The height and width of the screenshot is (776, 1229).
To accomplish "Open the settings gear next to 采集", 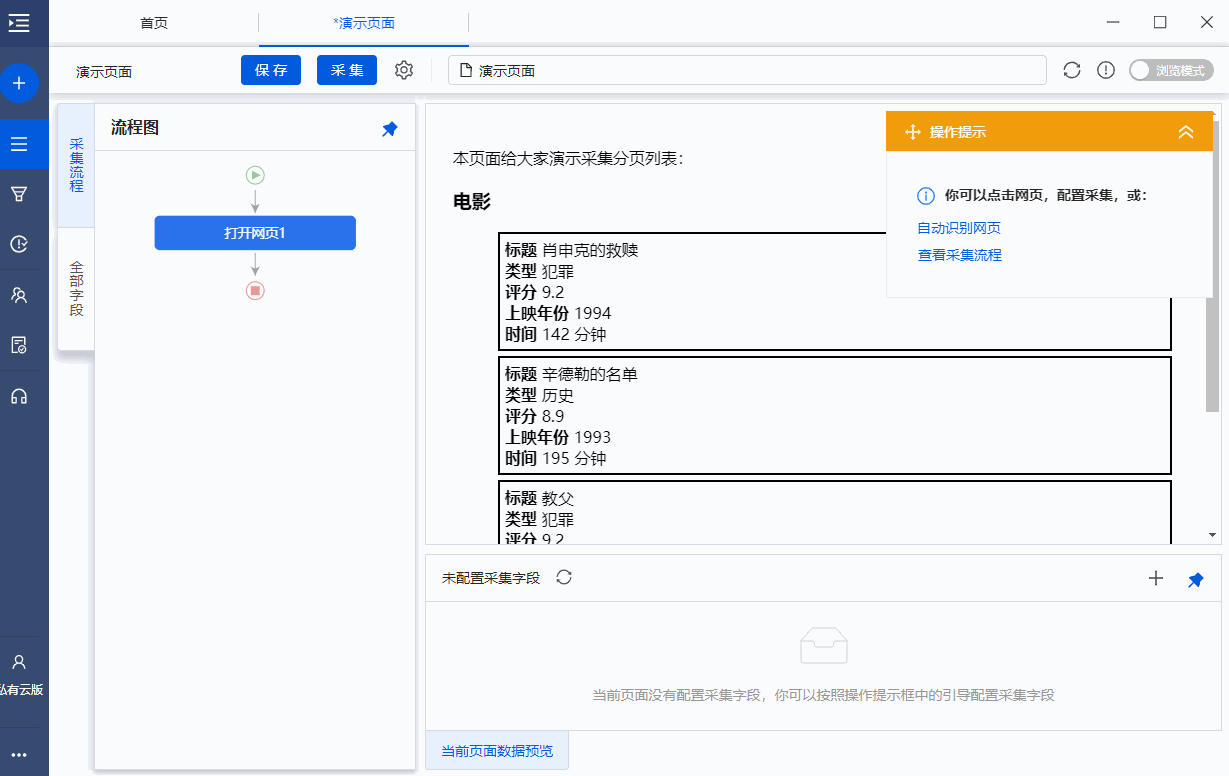I will pyautogui.click(x=404, y=70).
